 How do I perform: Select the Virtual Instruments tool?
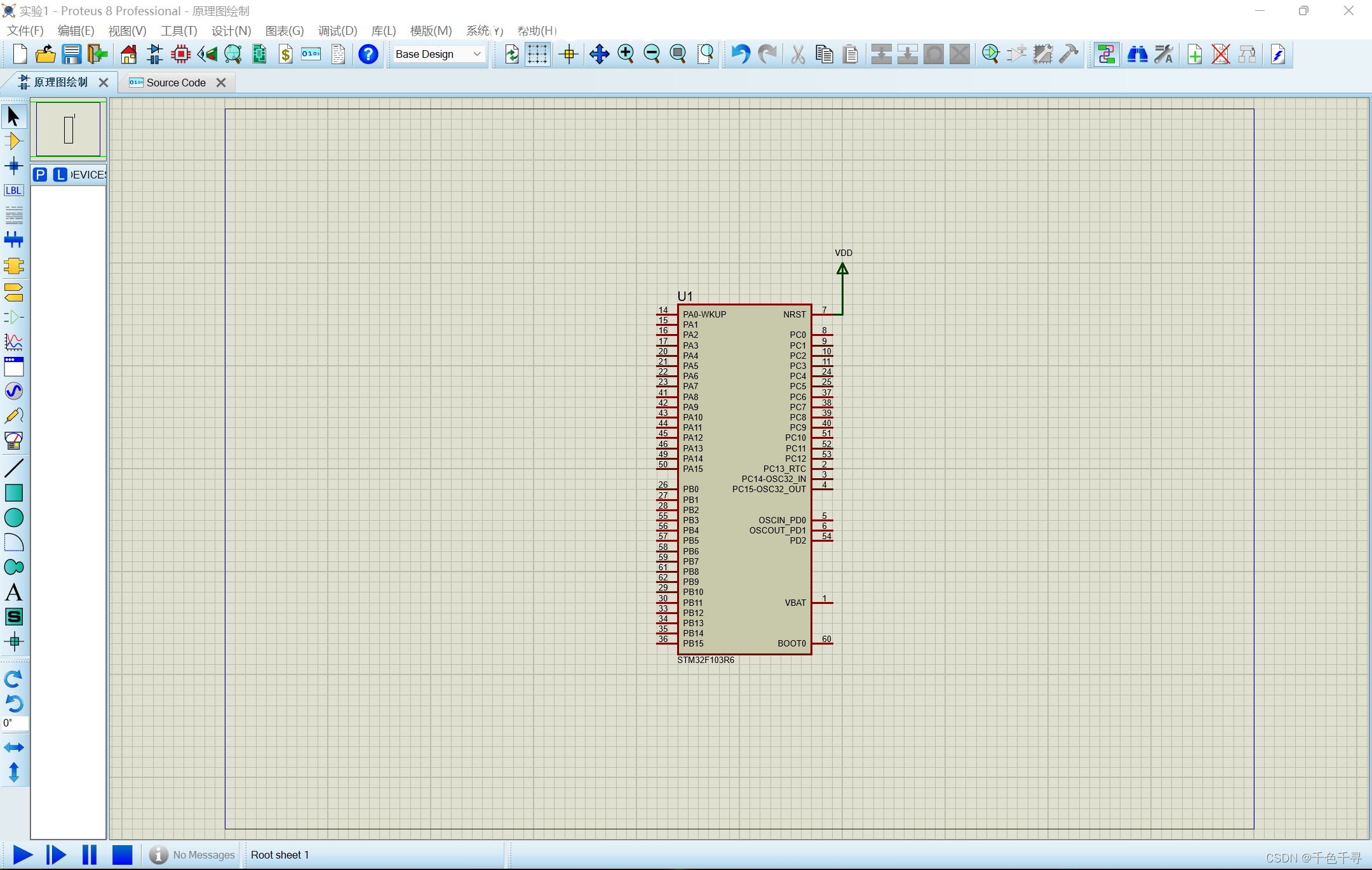tap(13, 441)
